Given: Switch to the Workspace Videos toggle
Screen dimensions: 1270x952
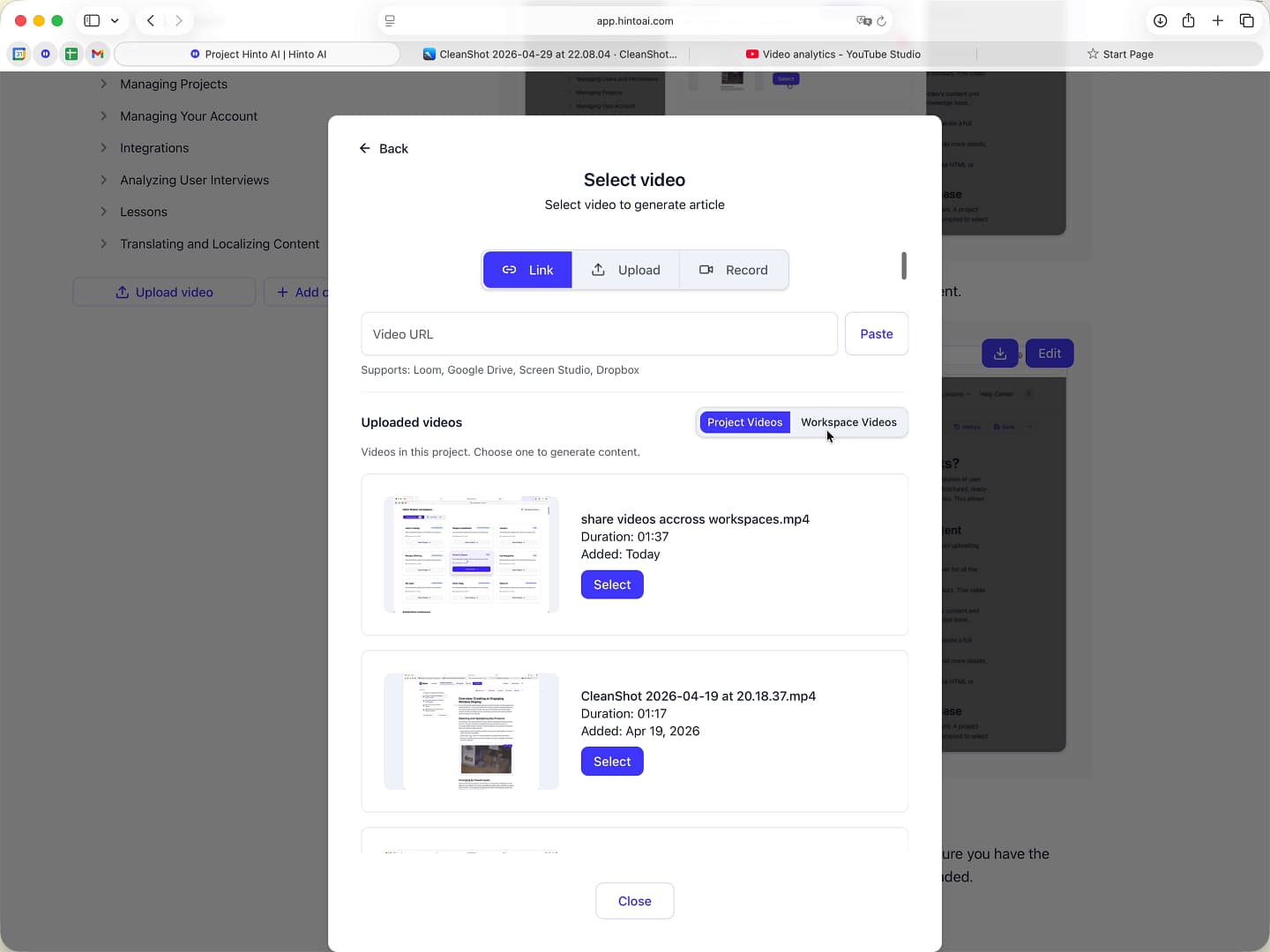Looking at the screenshot, I should pyautogui.click(x=848, y=422).
